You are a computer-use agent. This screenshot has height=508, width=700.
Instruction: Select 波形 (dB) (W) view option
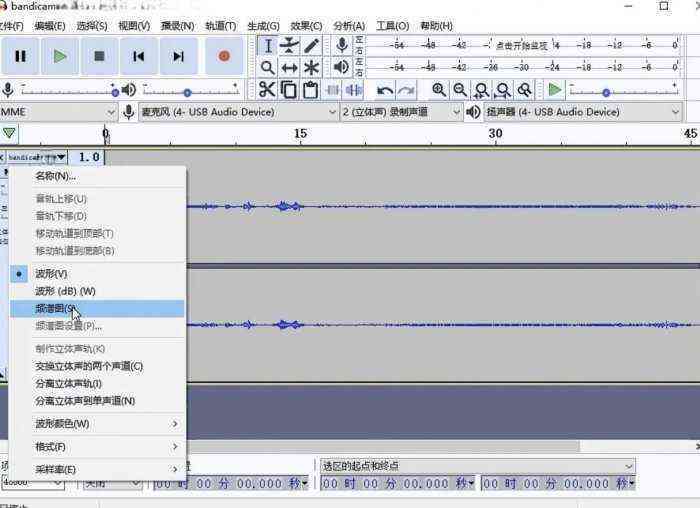97,291
